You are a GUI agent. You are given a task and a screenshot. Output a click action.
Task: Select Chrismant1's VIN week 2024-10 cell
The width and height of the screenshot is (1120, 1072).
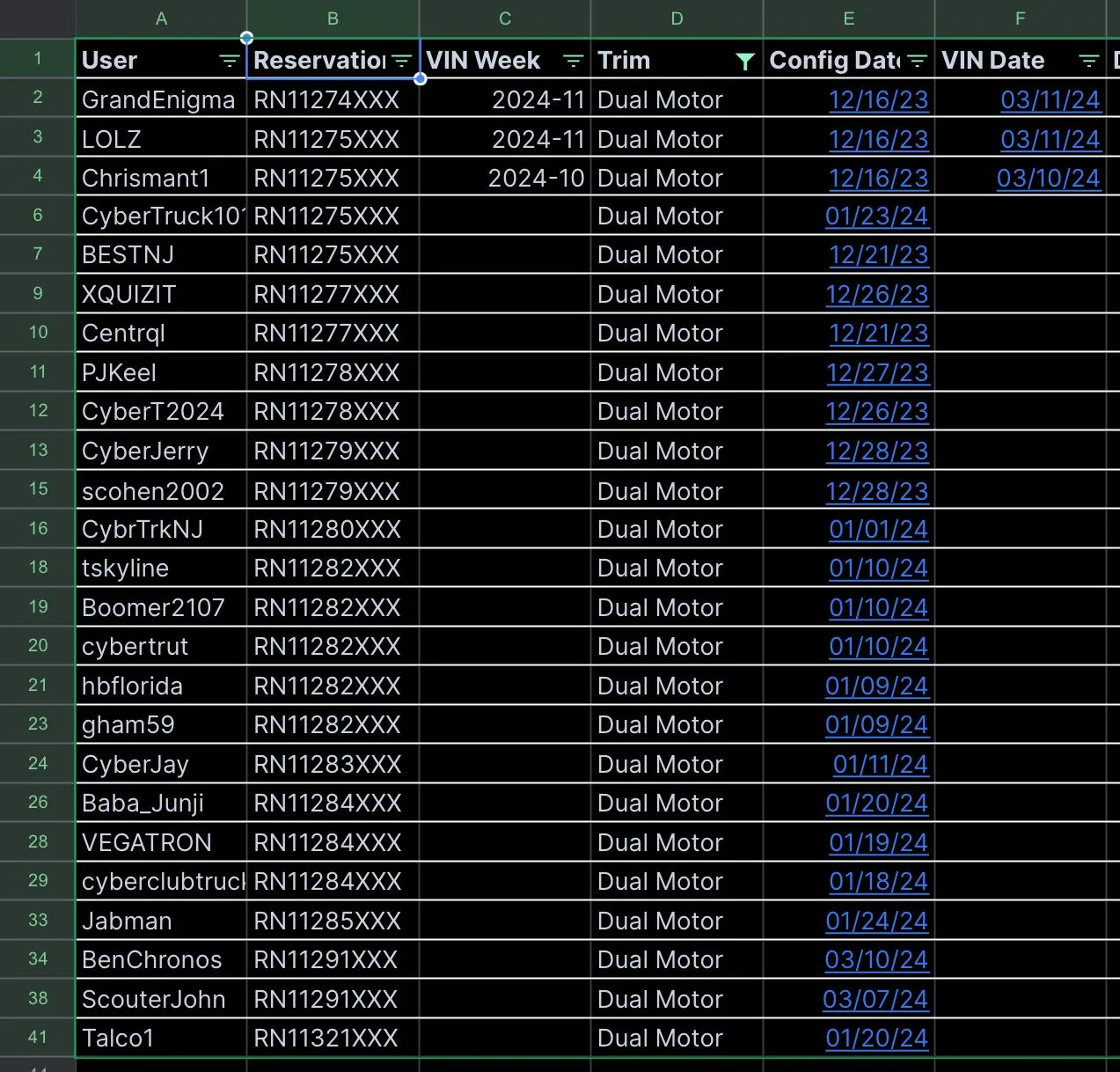[505, 177]
